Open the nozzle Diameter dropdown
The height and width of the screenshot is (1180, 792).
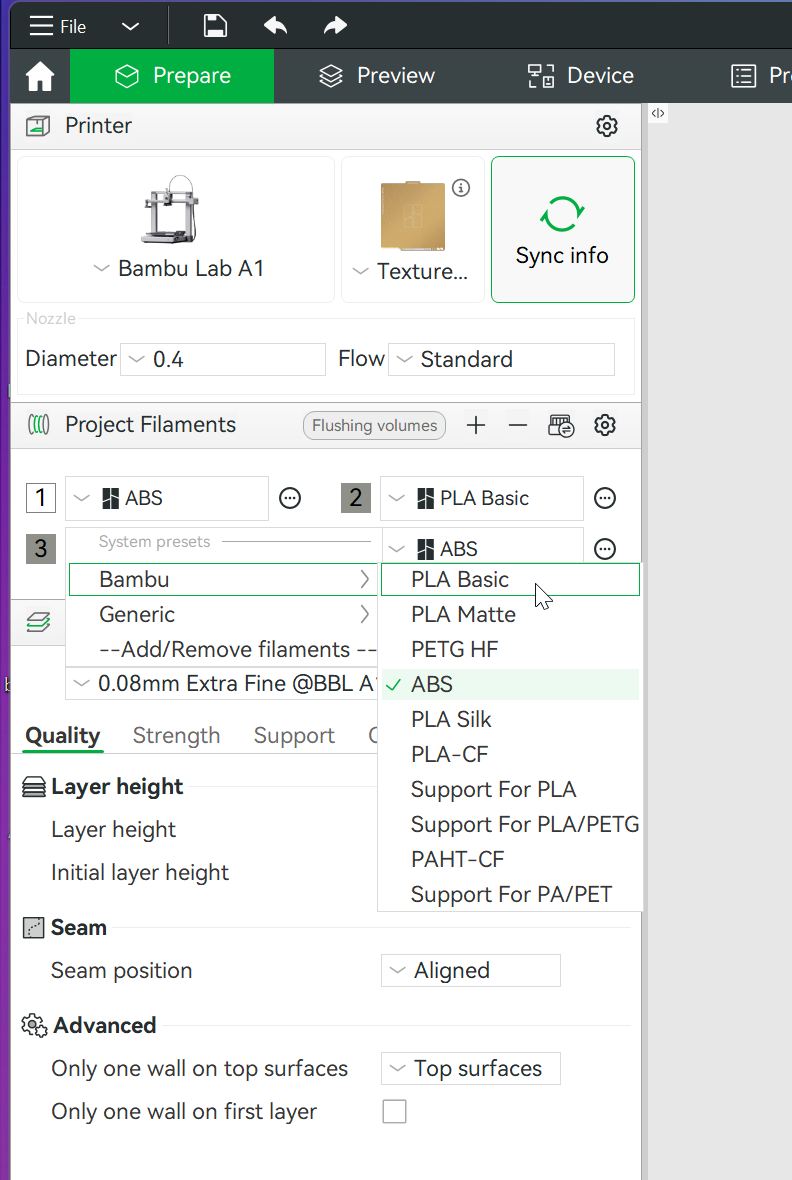tap(222, 359)
